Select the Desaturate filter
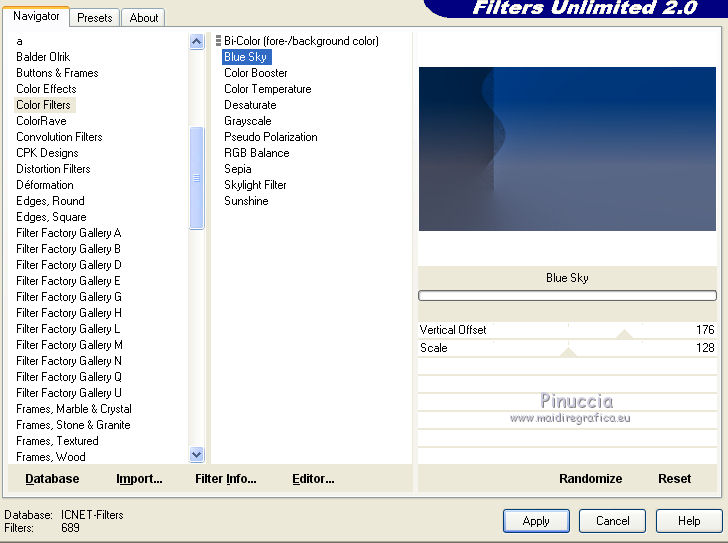 coord(250,105)
